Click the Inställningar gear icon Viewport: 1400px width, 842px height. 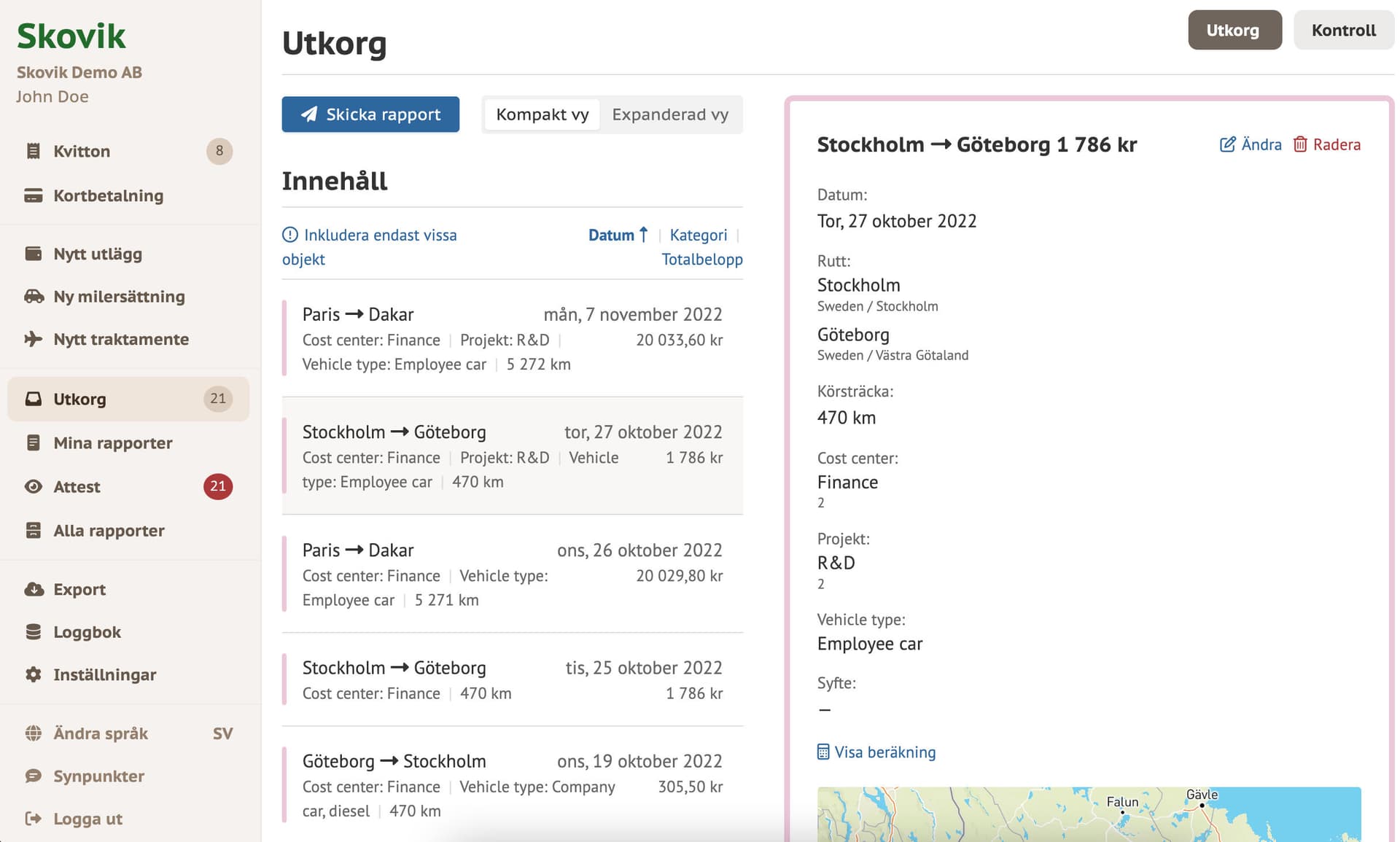point(33,674)
